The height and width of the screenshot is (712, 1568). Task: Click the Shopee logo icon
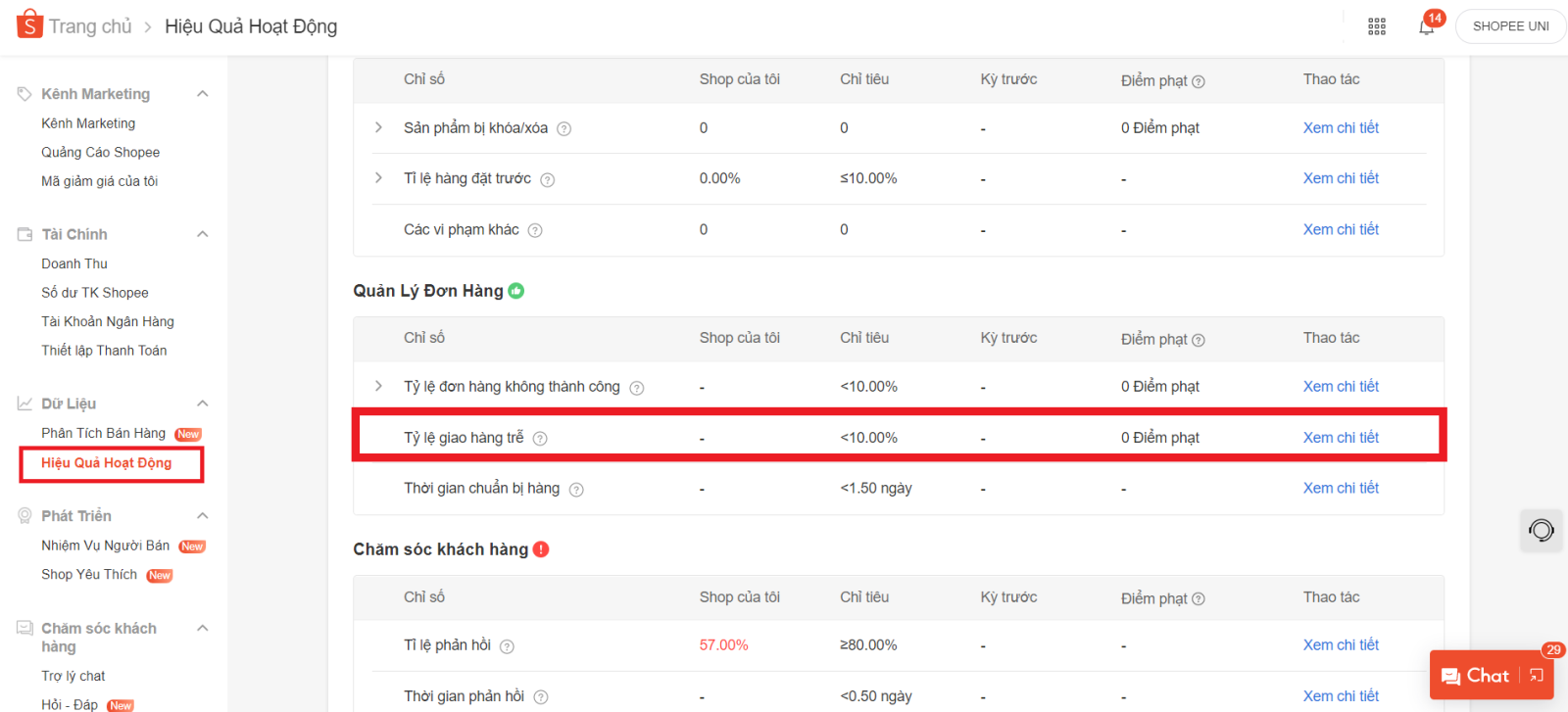pyautogui.click(x=29, y=24)
